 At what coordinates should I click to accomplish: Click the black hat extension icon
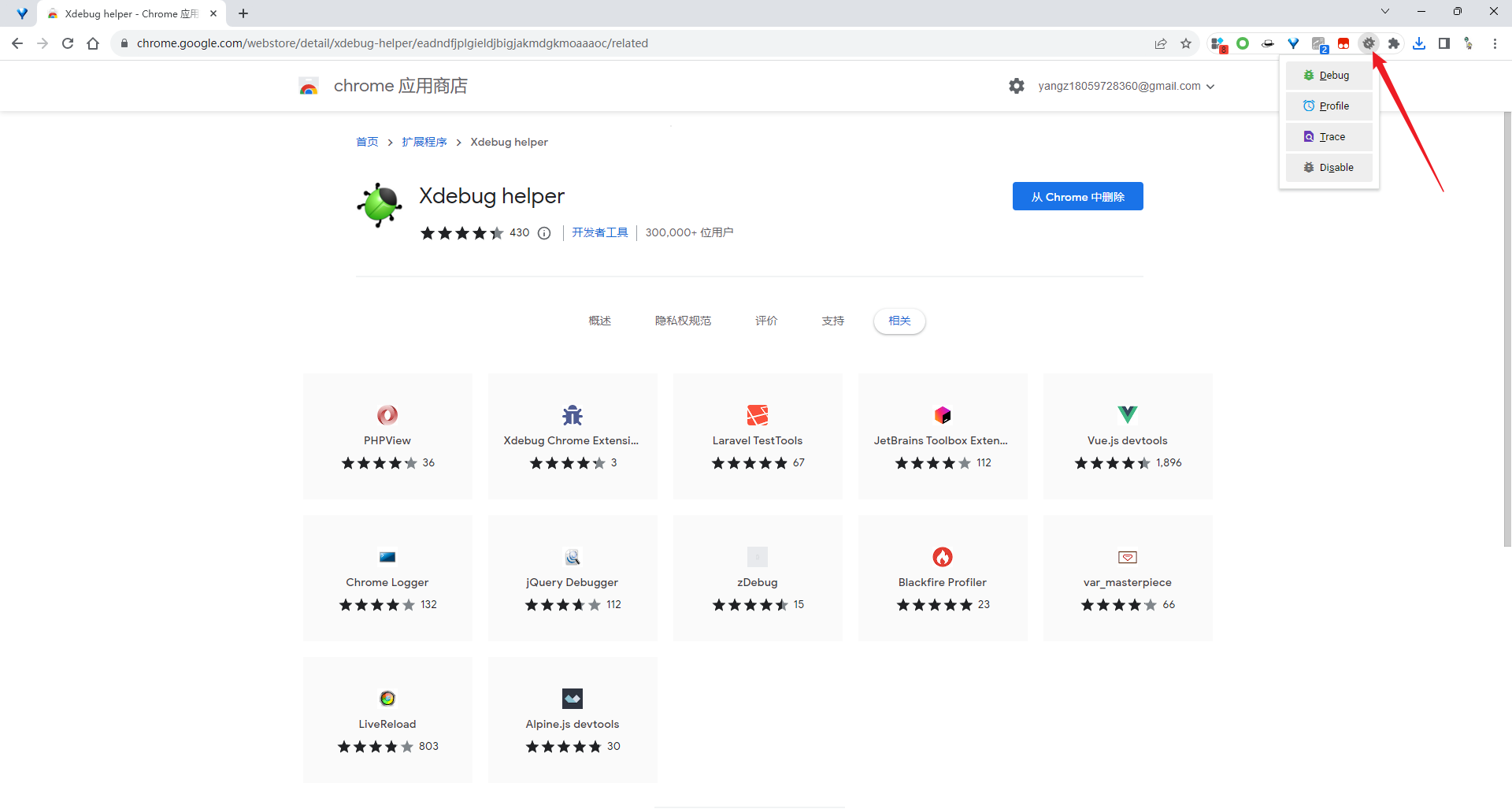click(1268, 43)
